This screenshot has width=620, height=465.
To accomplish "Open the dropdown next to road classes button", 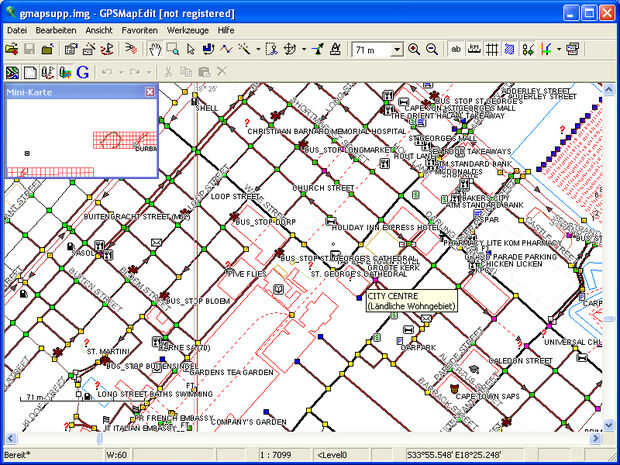I will [559, 50].
